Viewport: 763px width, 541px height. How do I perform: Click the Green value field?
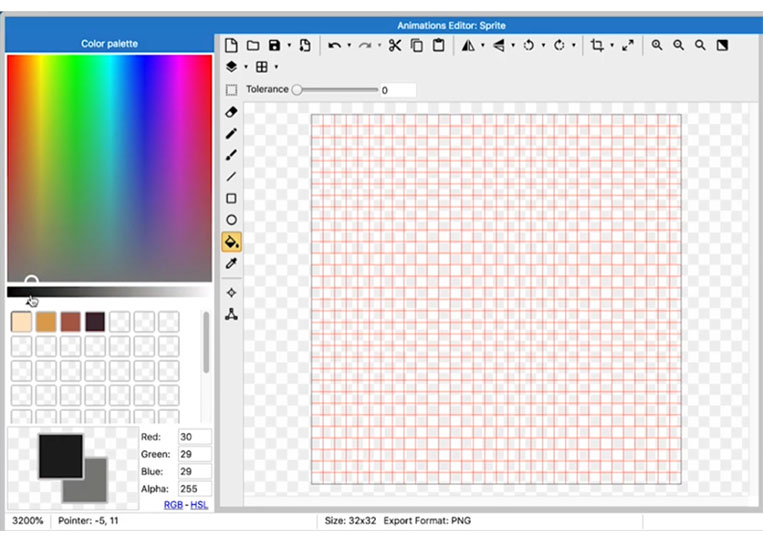[195, 454]
